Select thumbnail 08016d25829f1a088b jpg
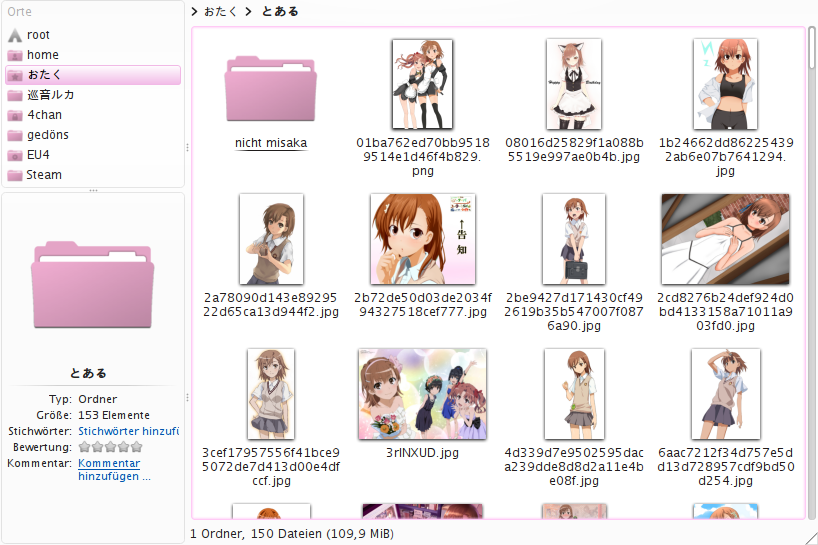 (x=574, y=84)
